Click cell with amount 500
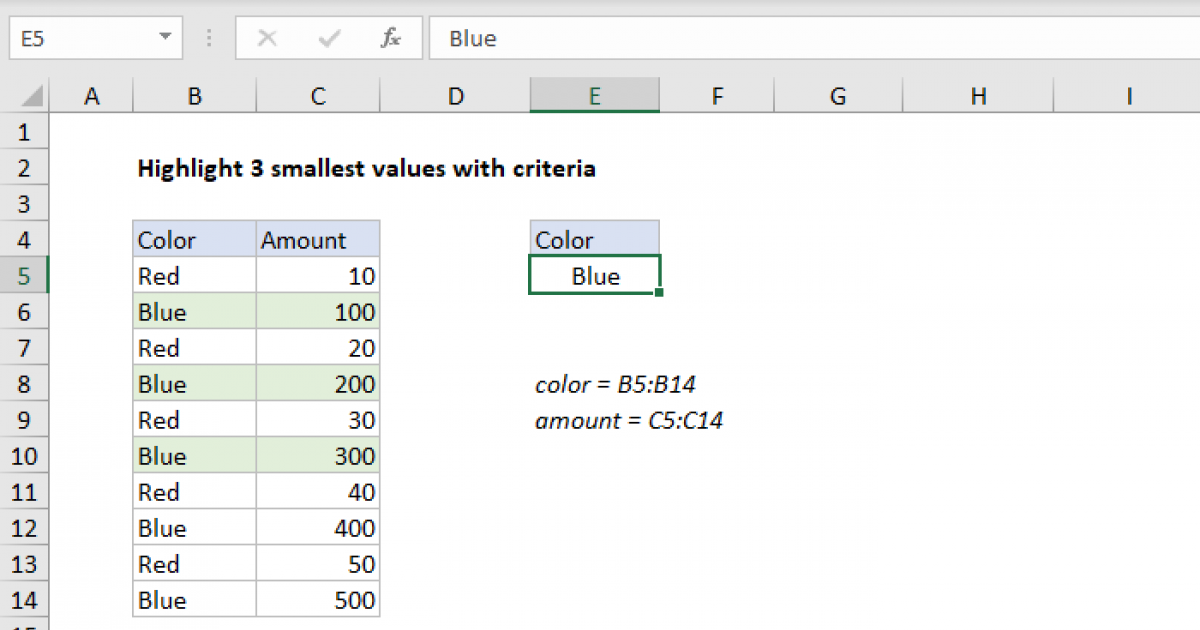The image size is (1200, 630). click(318, 600)
